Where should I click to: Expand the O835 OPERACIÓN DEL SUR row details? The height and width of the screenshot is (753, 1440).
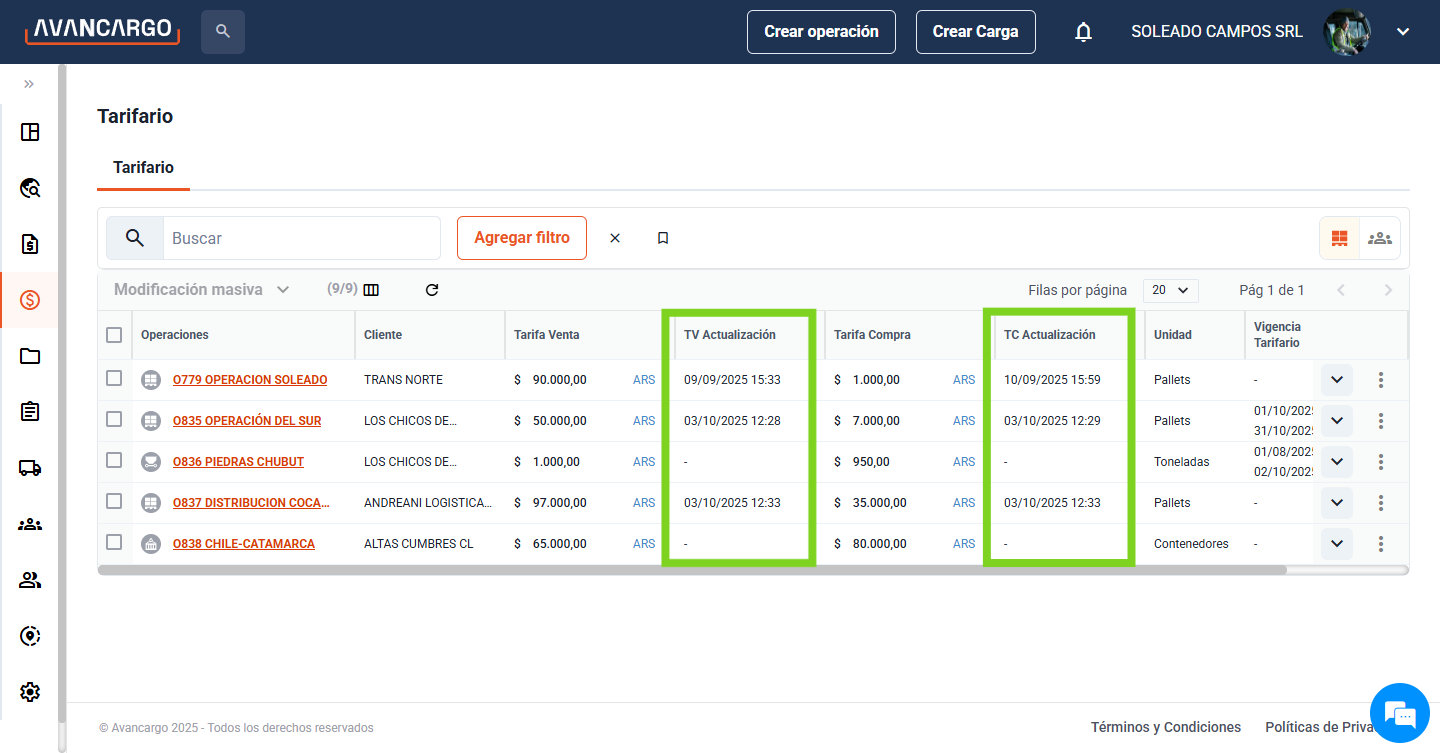click(1337, 421)
